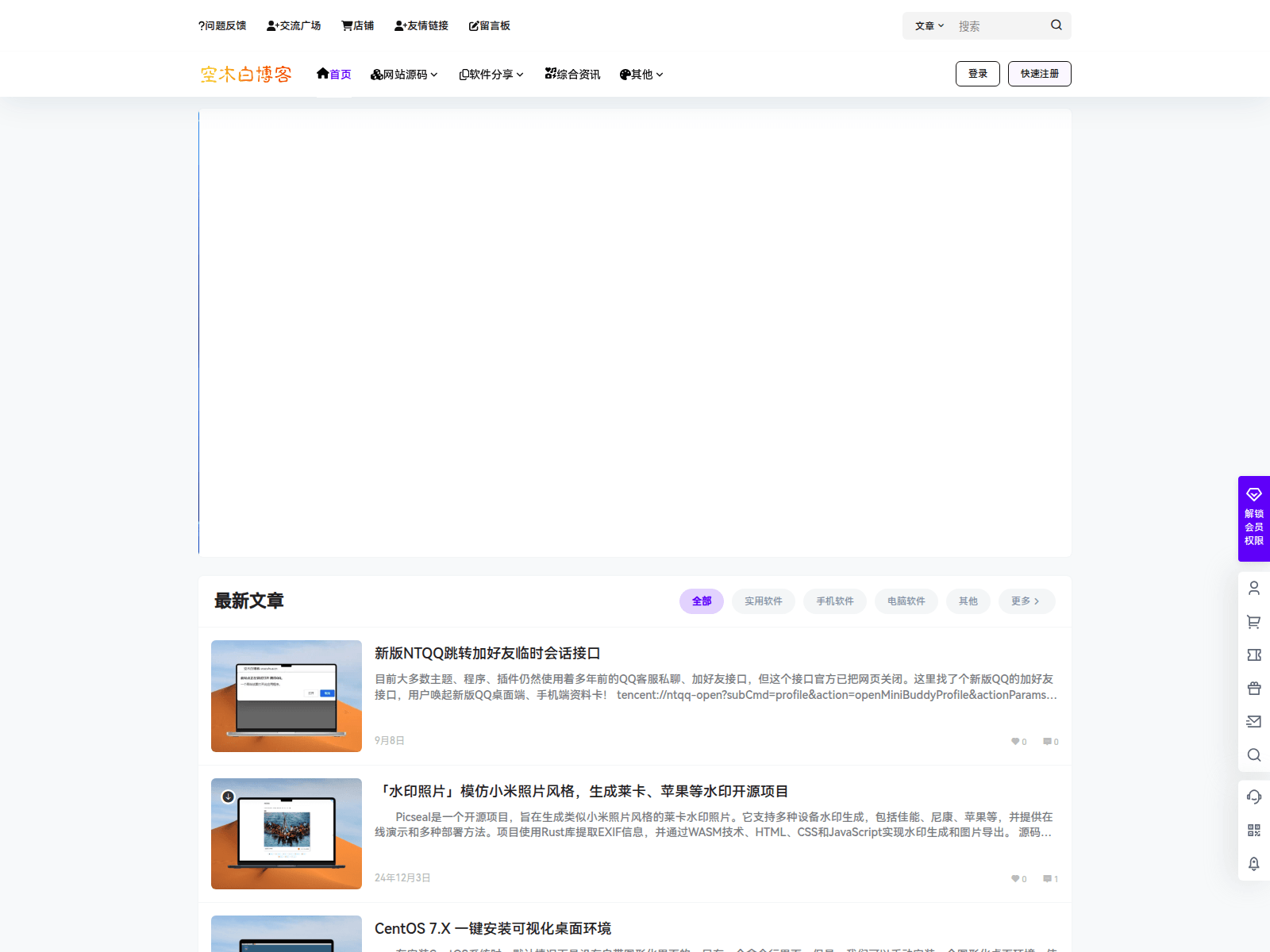The width and height of the screenshot is (1270, 952).
Task: Click the coupon ticket sidebar icon
Action: (1254, 655)
